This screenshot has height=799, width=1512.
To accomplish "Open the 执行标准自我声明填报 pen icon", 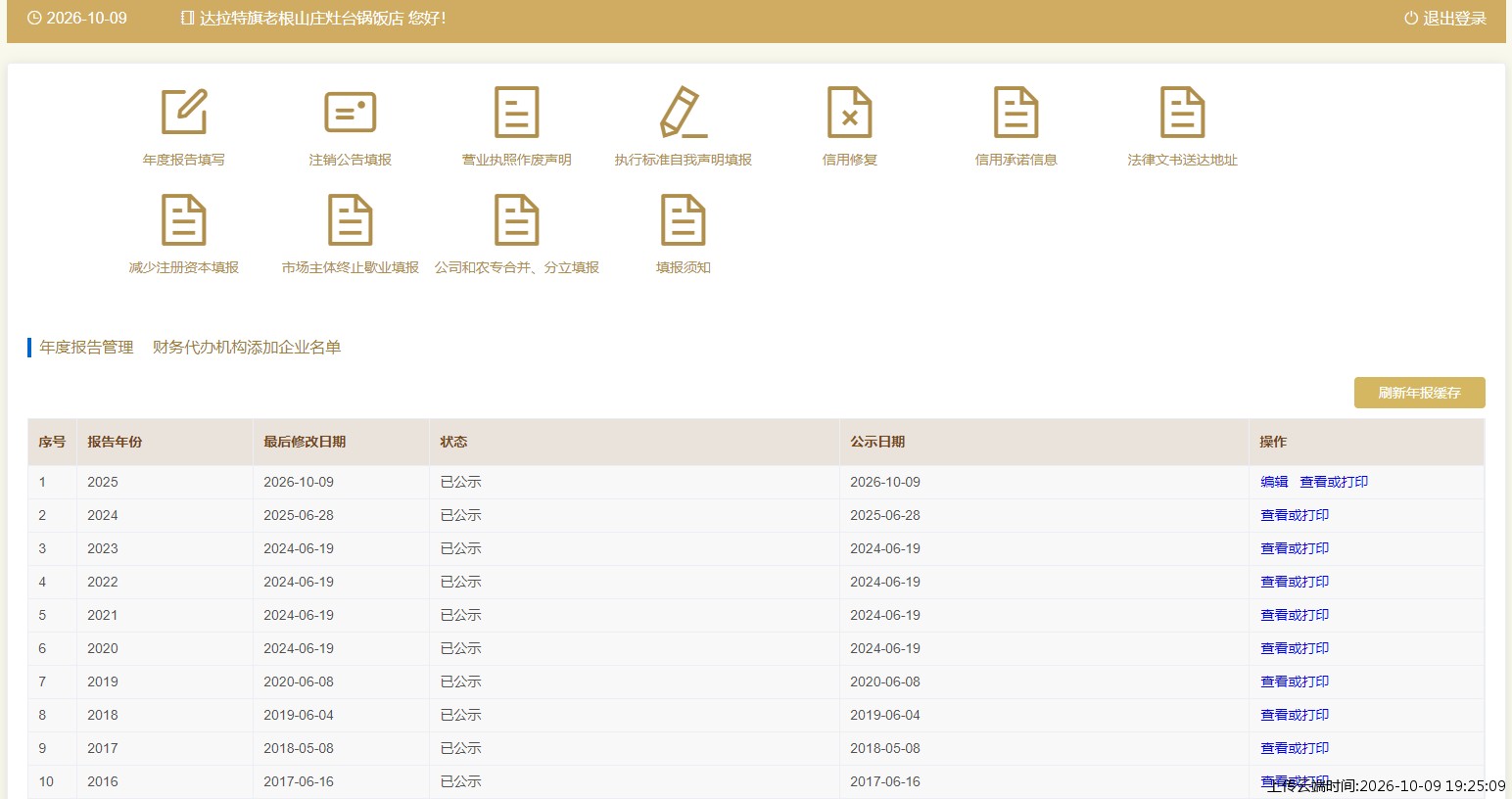I will (684, 112).
